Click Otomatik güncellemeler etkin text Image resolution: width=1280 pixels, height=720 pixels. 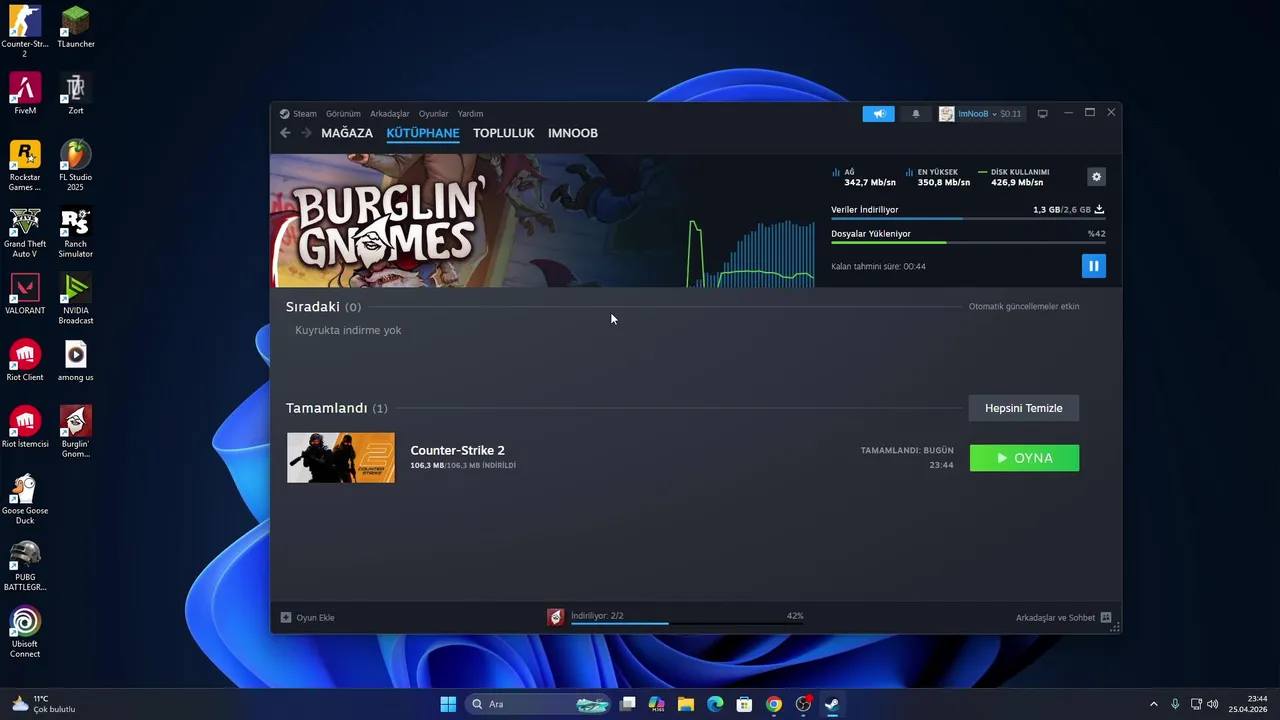pyautogui.click(x=1024, y=307)
